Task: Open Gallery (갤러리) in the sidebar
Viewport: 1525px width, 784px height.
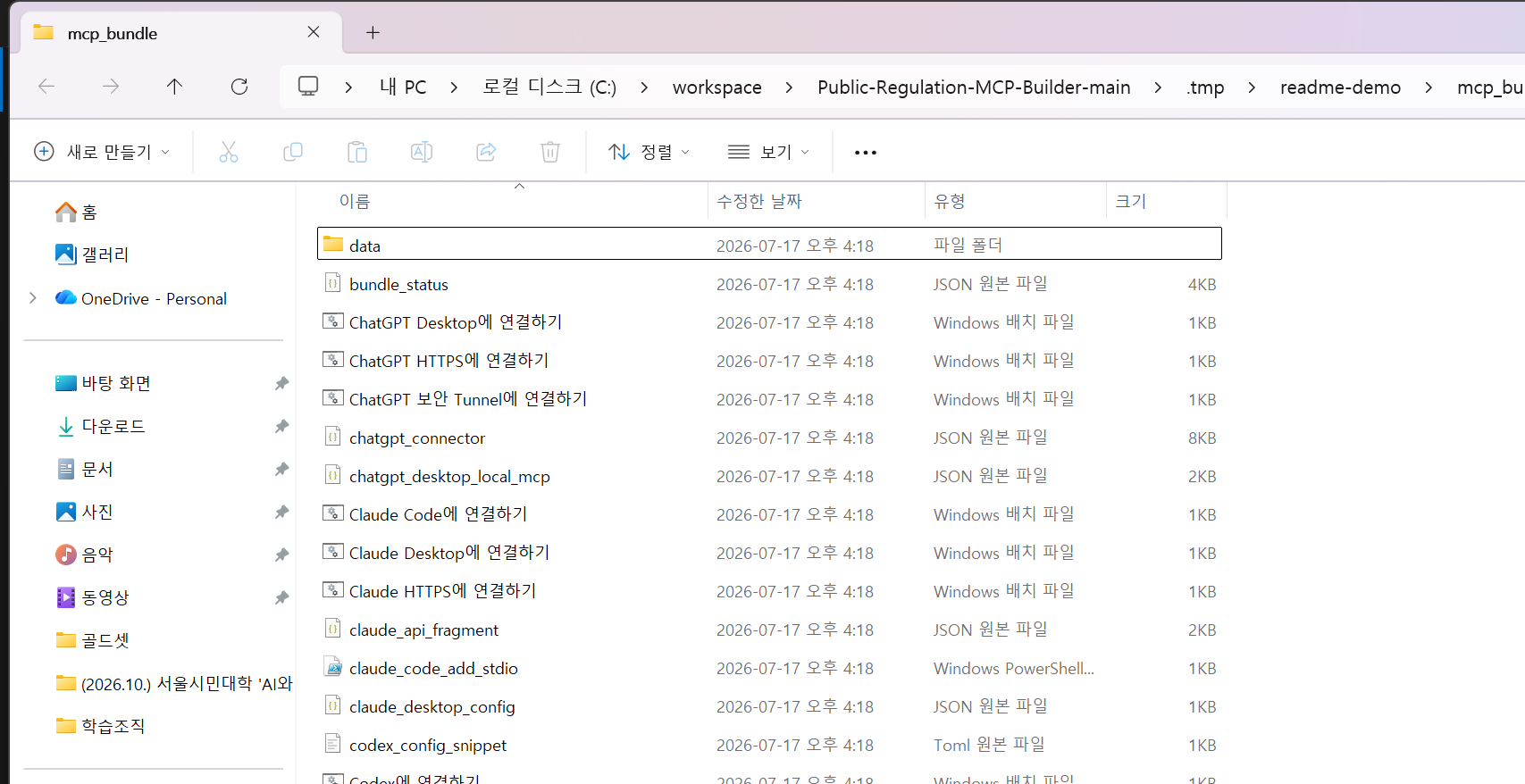Action: tap(92, 254)
